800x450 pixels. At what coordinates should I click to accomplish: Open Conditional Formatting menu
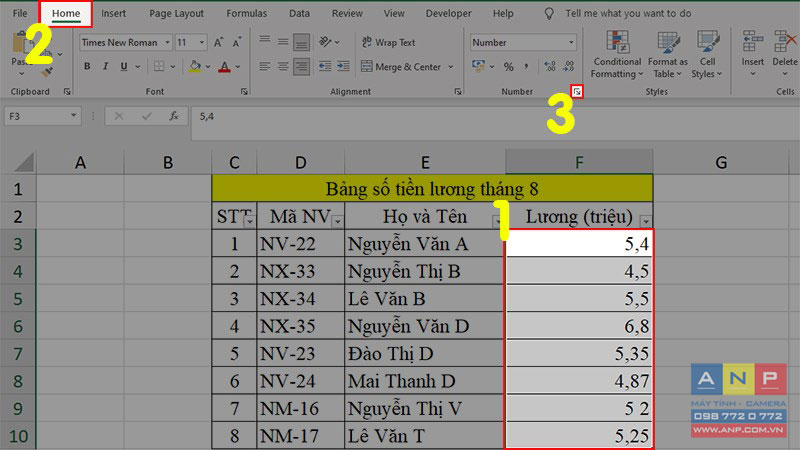coord(617,55)
